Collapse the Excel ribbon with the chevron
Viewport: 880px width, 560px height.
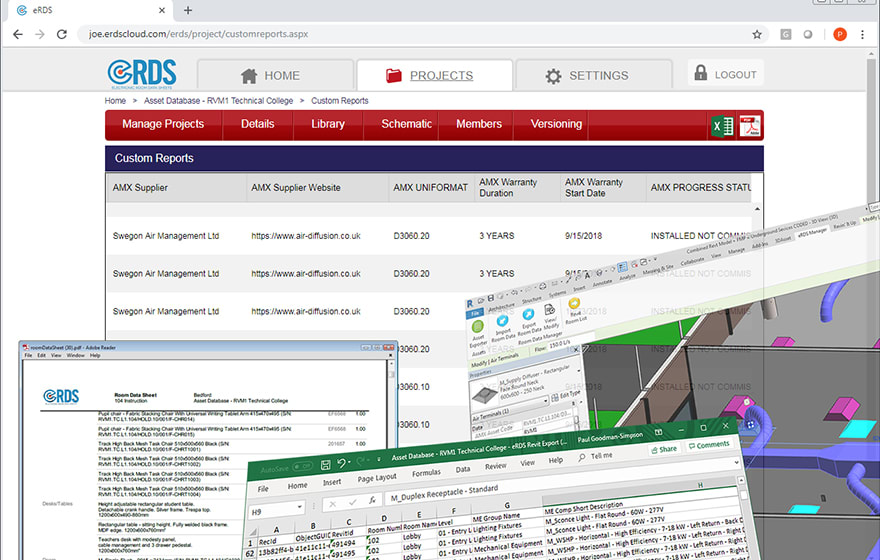(736, 462)
